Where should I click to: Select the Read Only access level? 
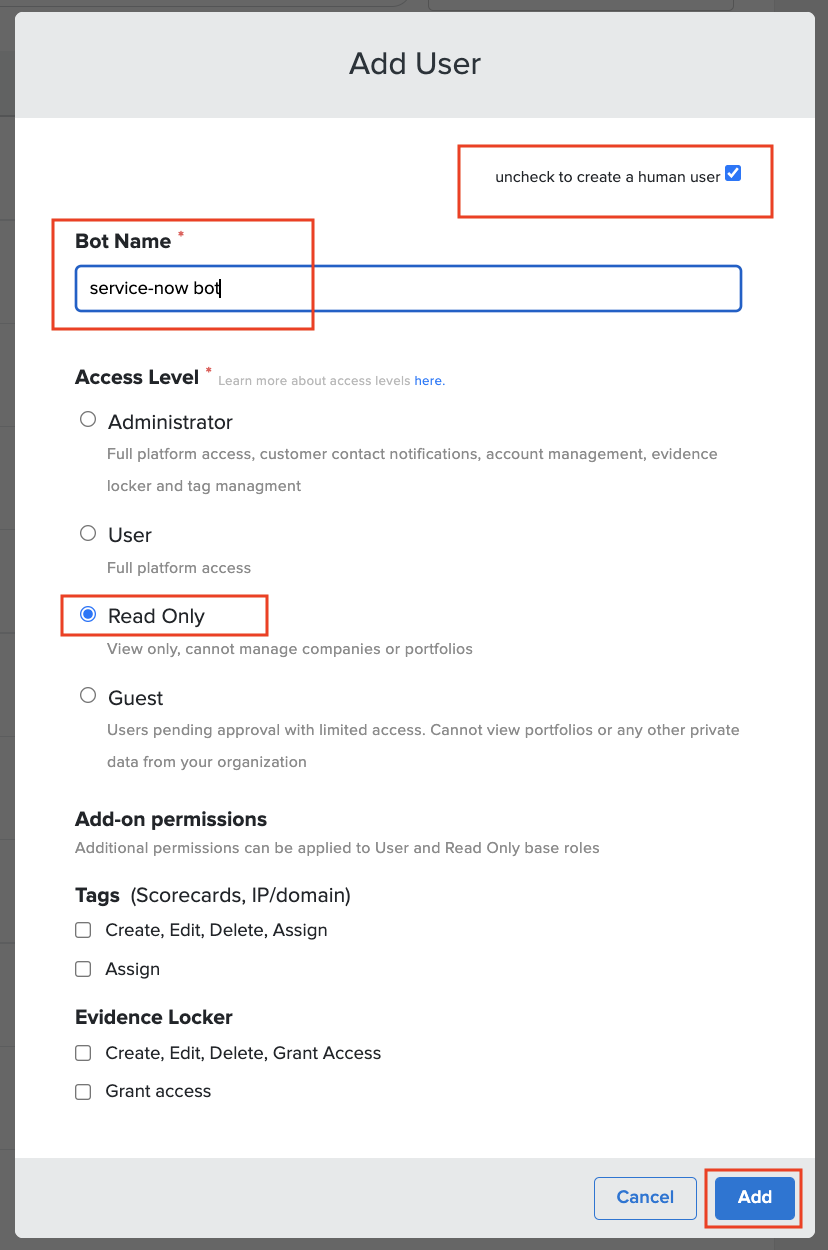click(87, 614)
